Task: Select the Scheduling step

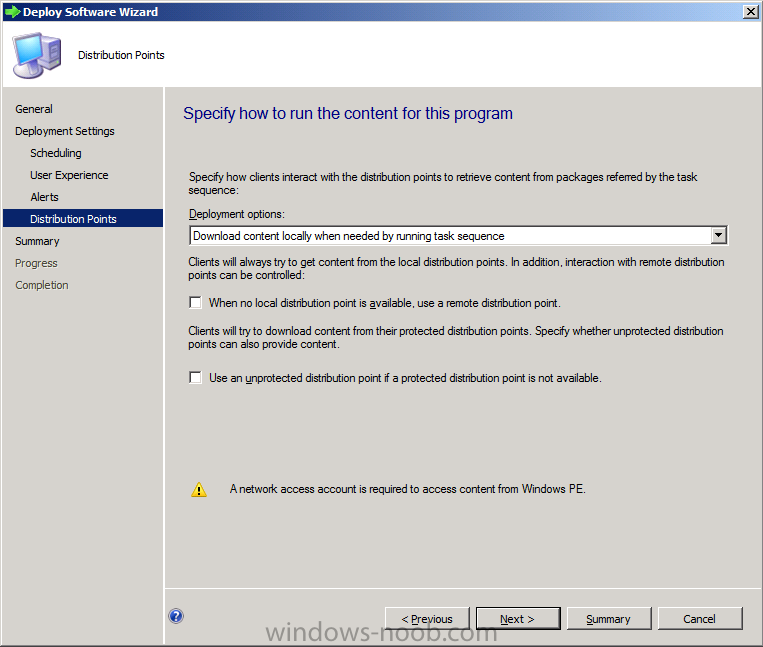Action: point(55,153)
